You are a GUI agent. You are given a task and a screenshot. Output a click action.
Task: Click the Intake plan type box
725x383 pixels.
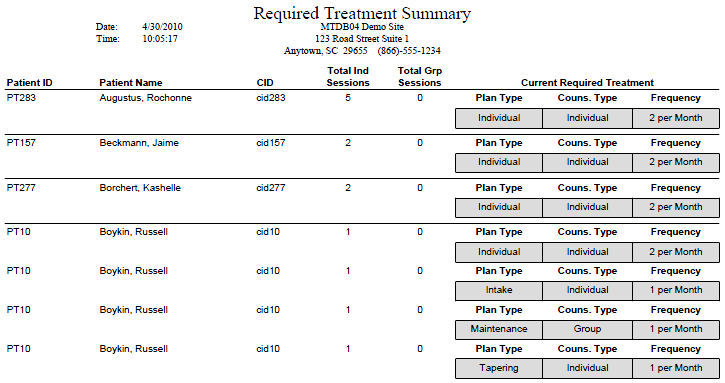click(498, 290)
